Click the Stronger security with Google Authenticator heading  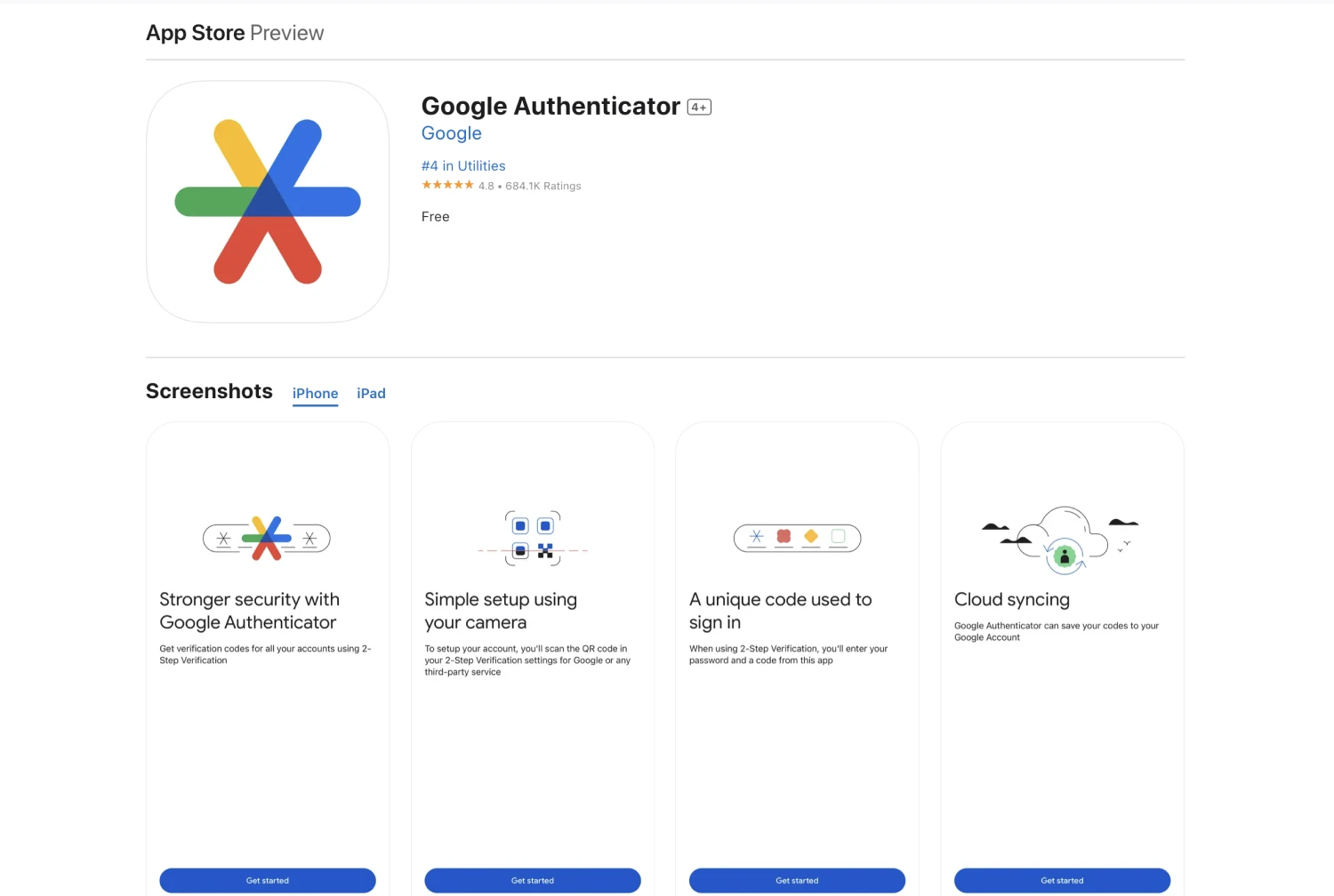[x=249, y=611]
